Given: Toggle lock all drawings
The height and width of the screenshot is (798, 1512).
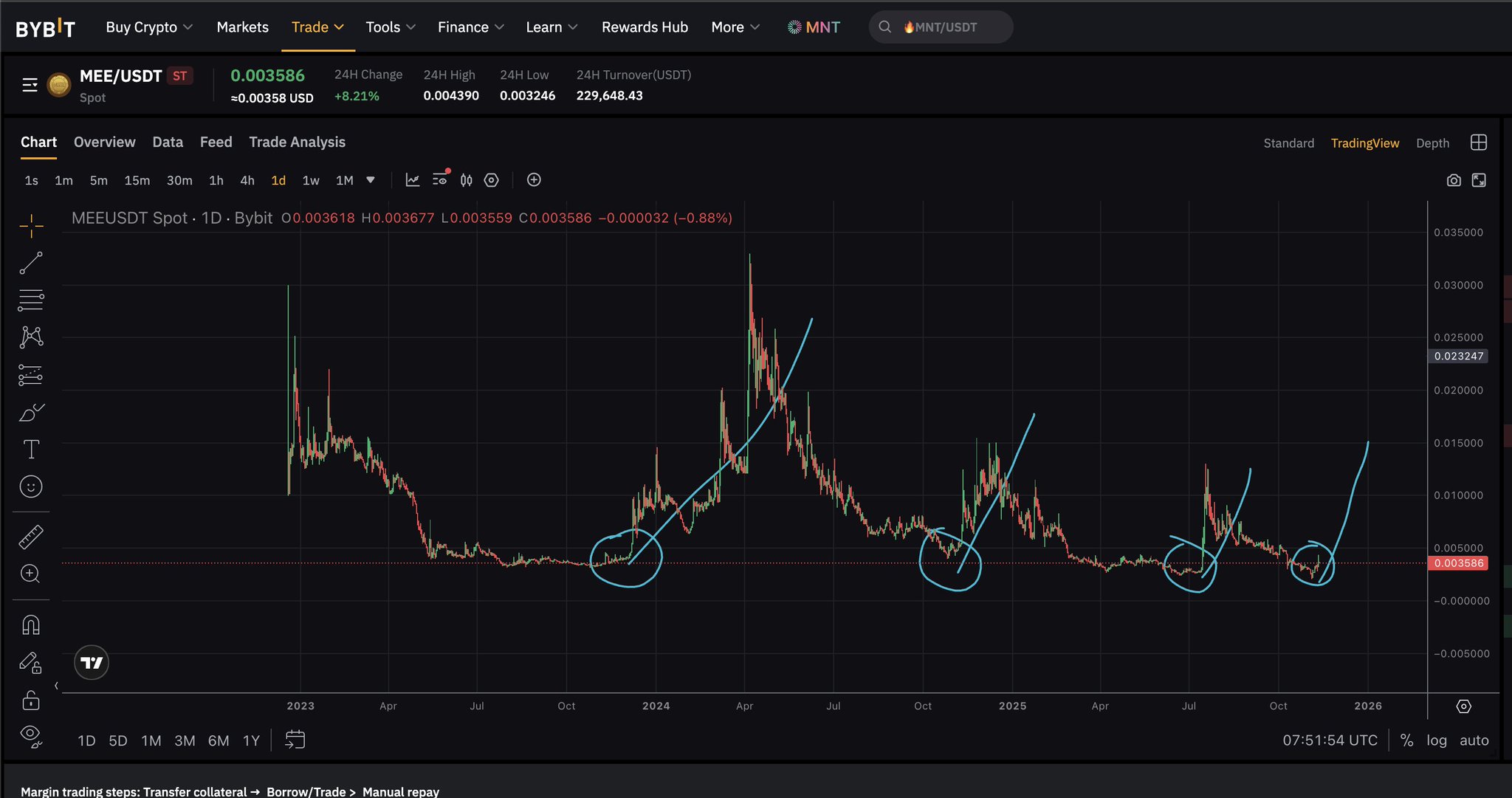Looking at the screenshot, I should tap(31, 700).
